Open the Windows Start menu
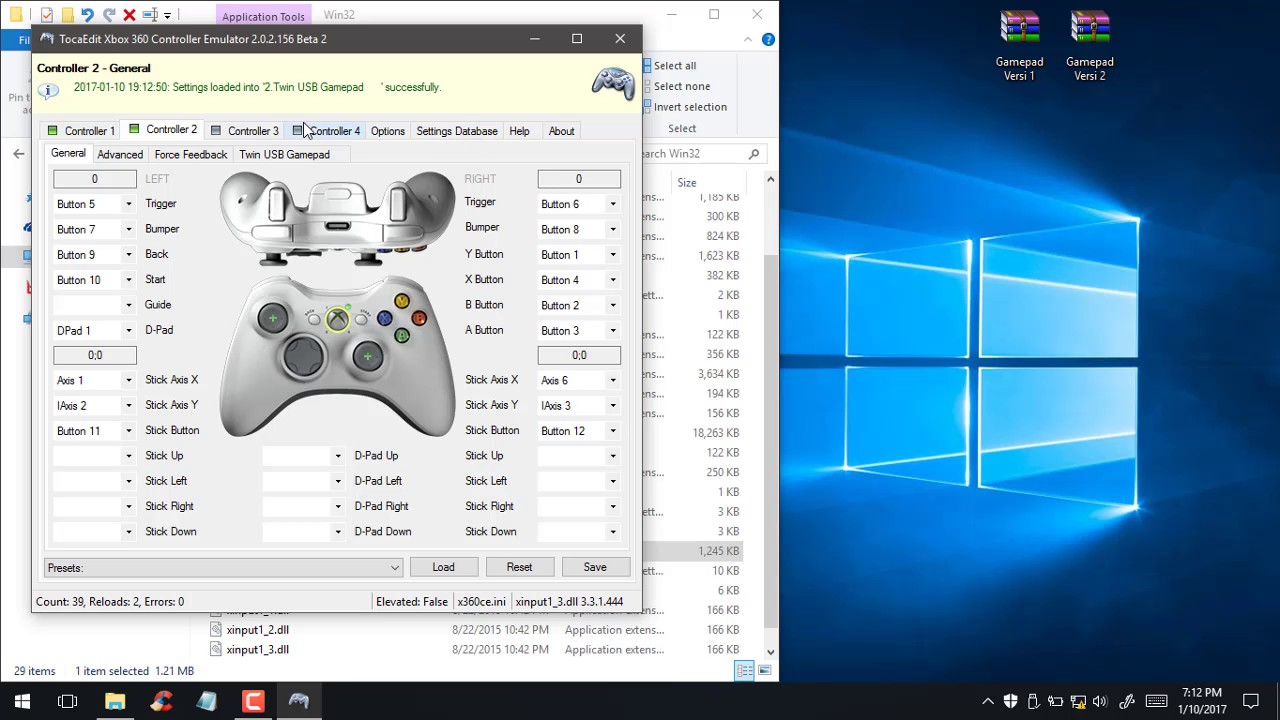 point(22,701)
